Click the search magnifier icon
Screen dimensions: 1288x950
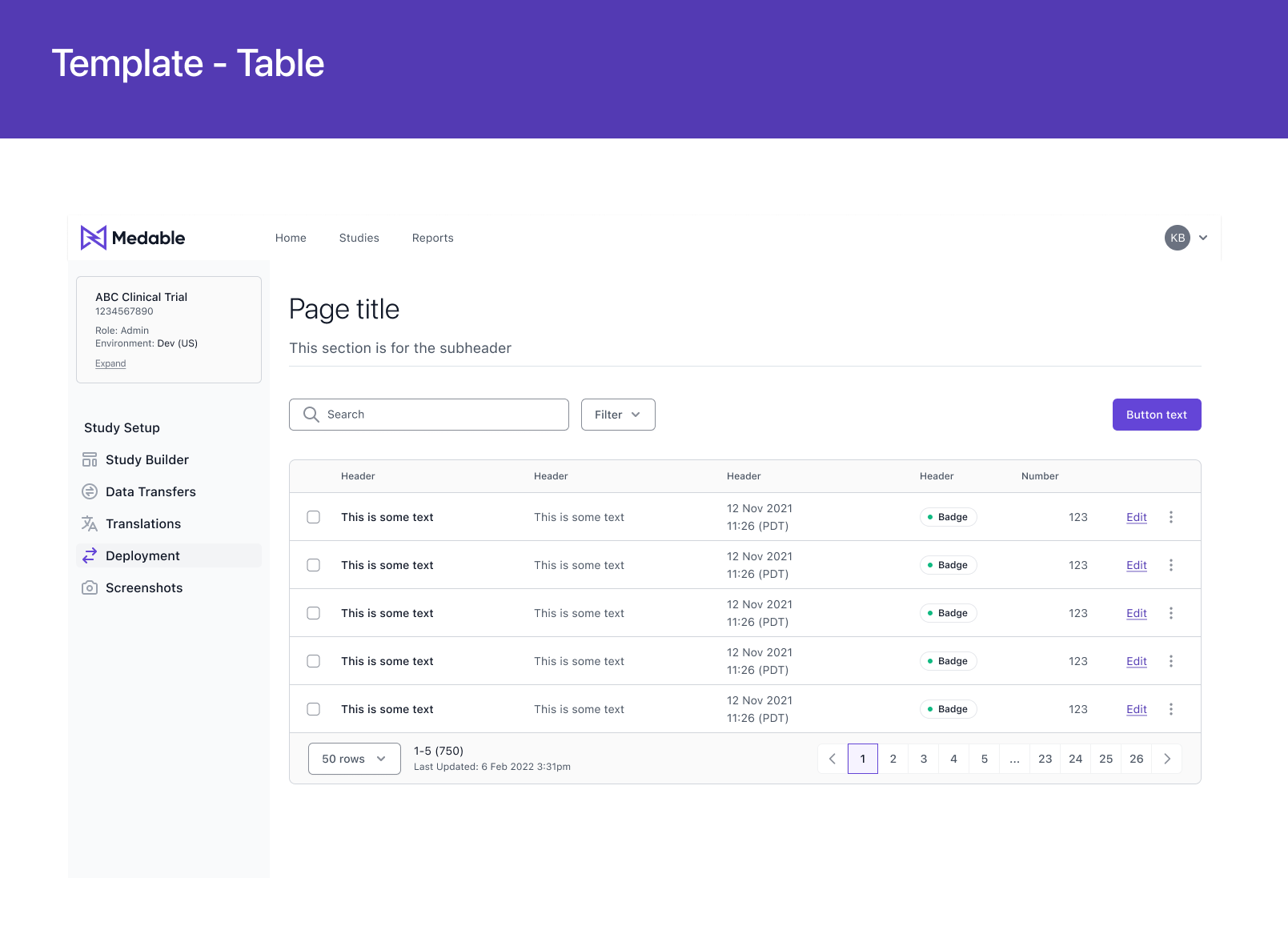click(x=311, y=414)
